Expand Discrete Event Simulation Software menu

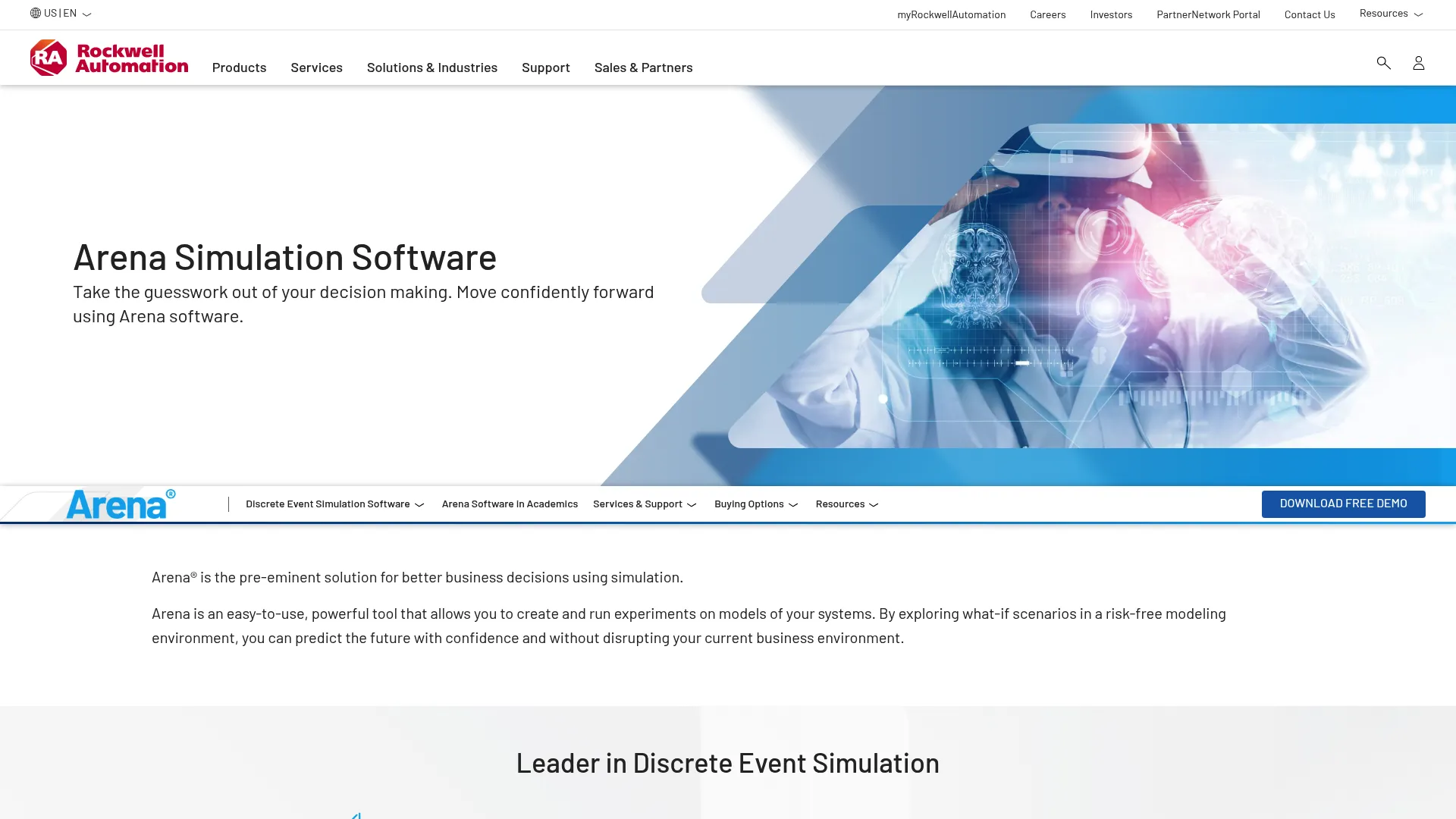coord(334,504)
